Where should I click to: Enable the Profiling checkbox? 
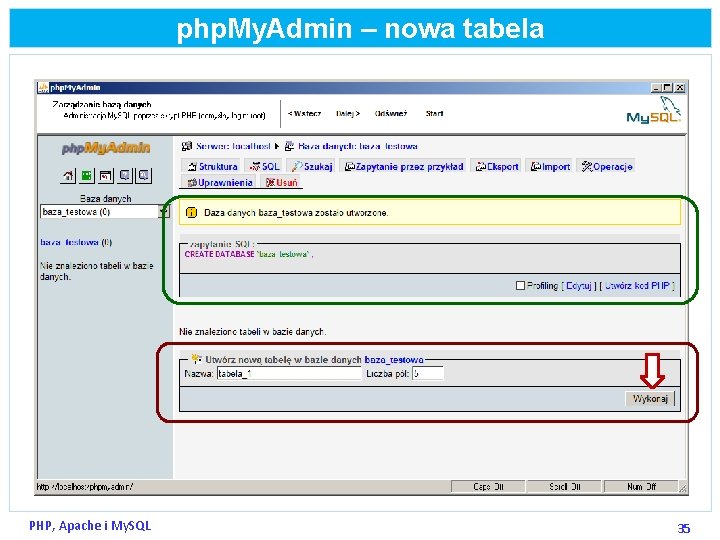click(520, 286)
